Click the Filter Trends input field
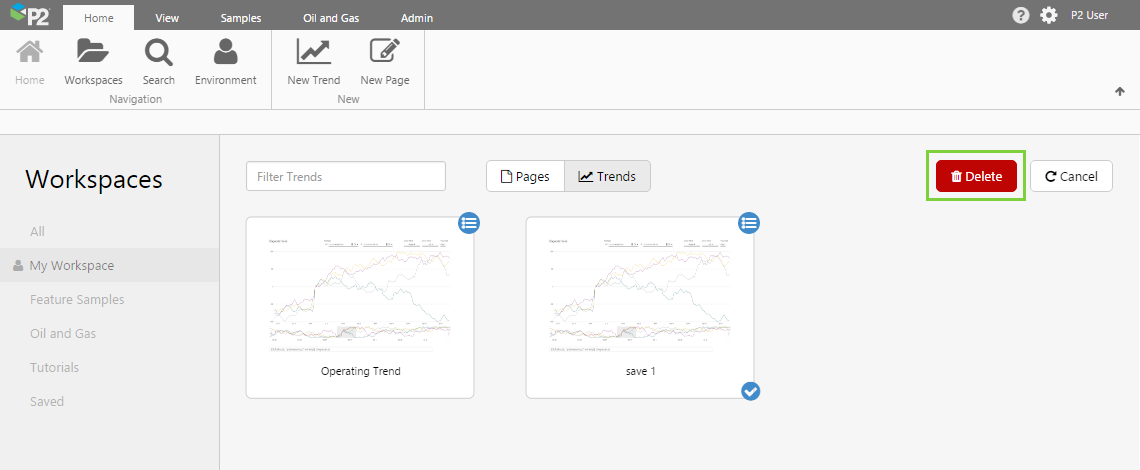Viewport: 1140px width, 470px height. coord(345,176)
